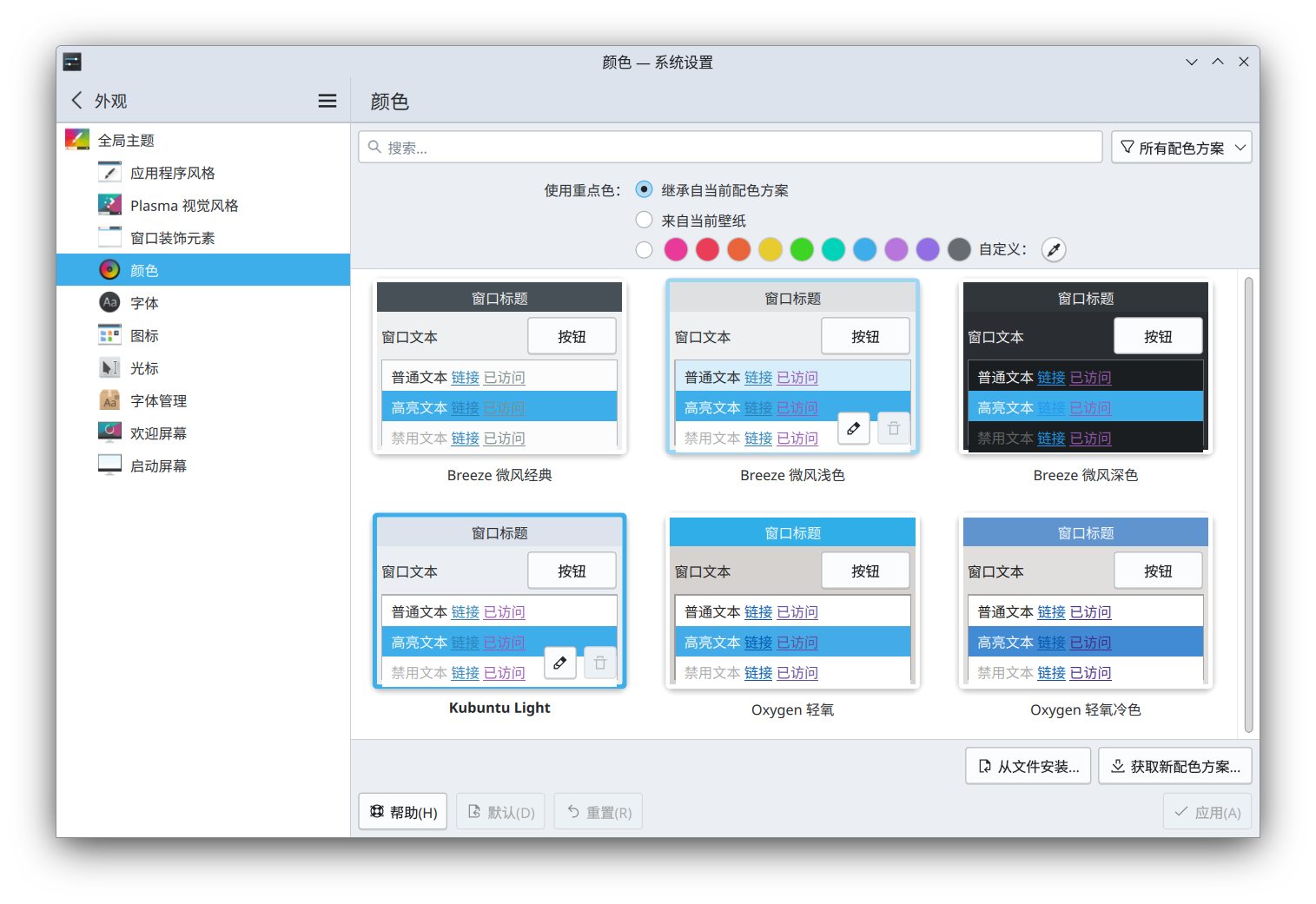This screenshot has height=904, width=1316.
Task: Click the 光标 cursor icon
Action: (109, 368)
